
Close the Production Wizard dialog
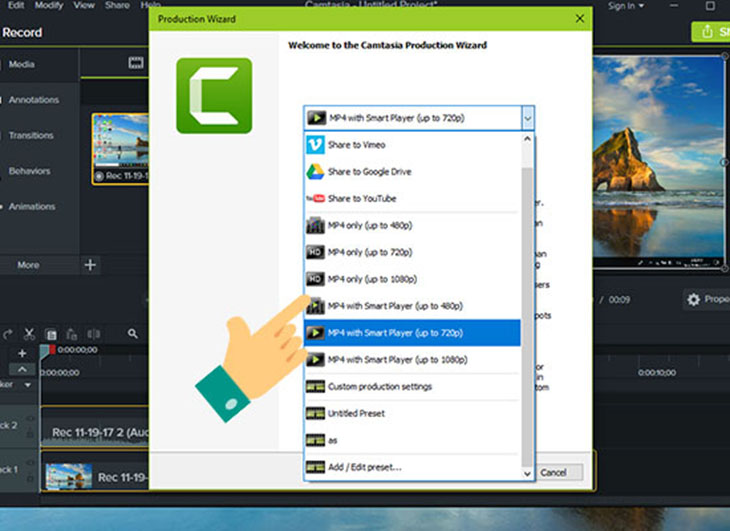(580, 19)
